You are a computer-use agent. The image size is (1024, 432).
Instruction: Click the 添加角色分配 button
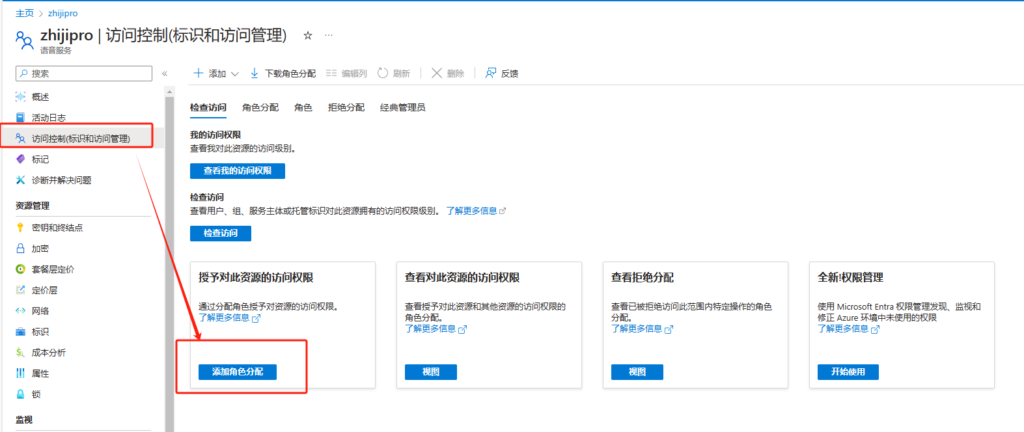tap(238, 372)
